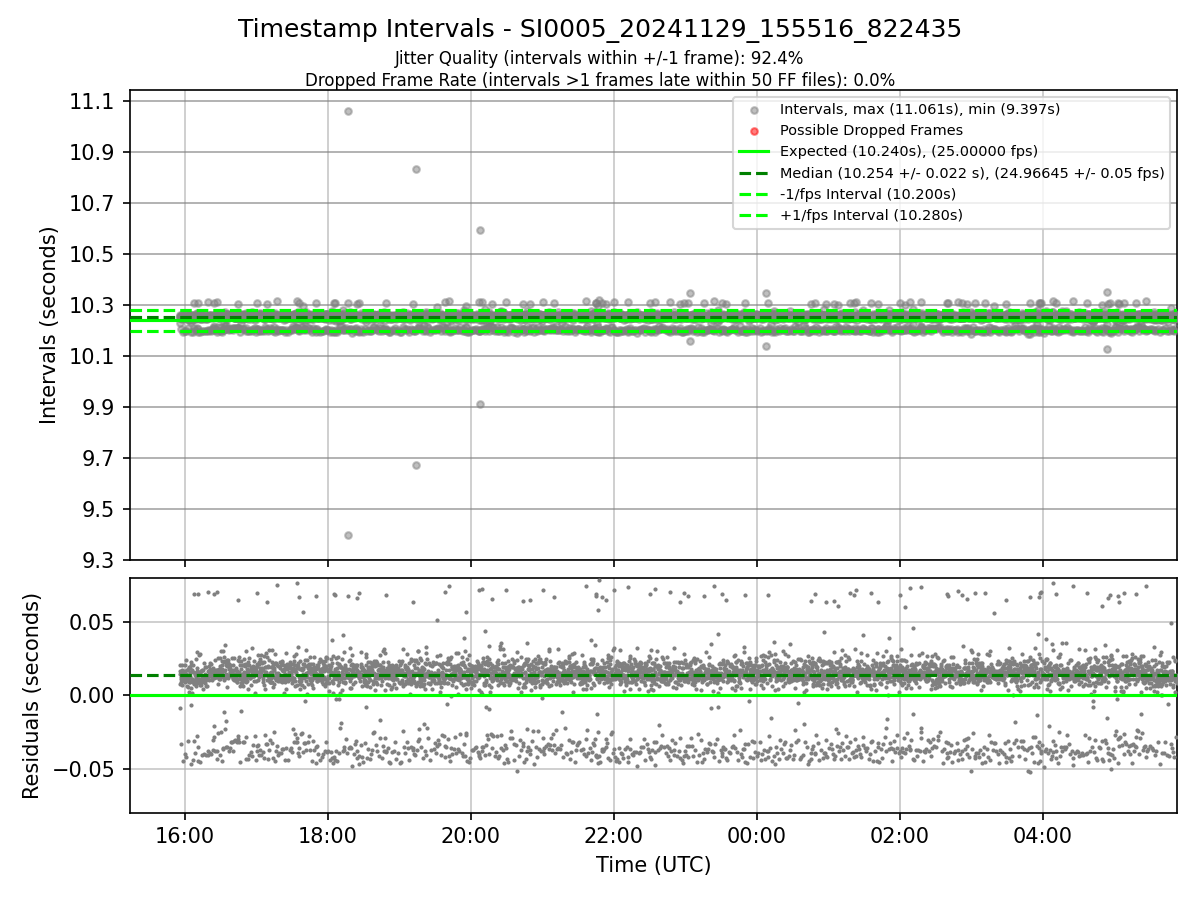Click legend entry 'Expected (10.240s), (25.00000 fps)'
Viewport: 1200px width, 900px height.
(x=909, y=151)
